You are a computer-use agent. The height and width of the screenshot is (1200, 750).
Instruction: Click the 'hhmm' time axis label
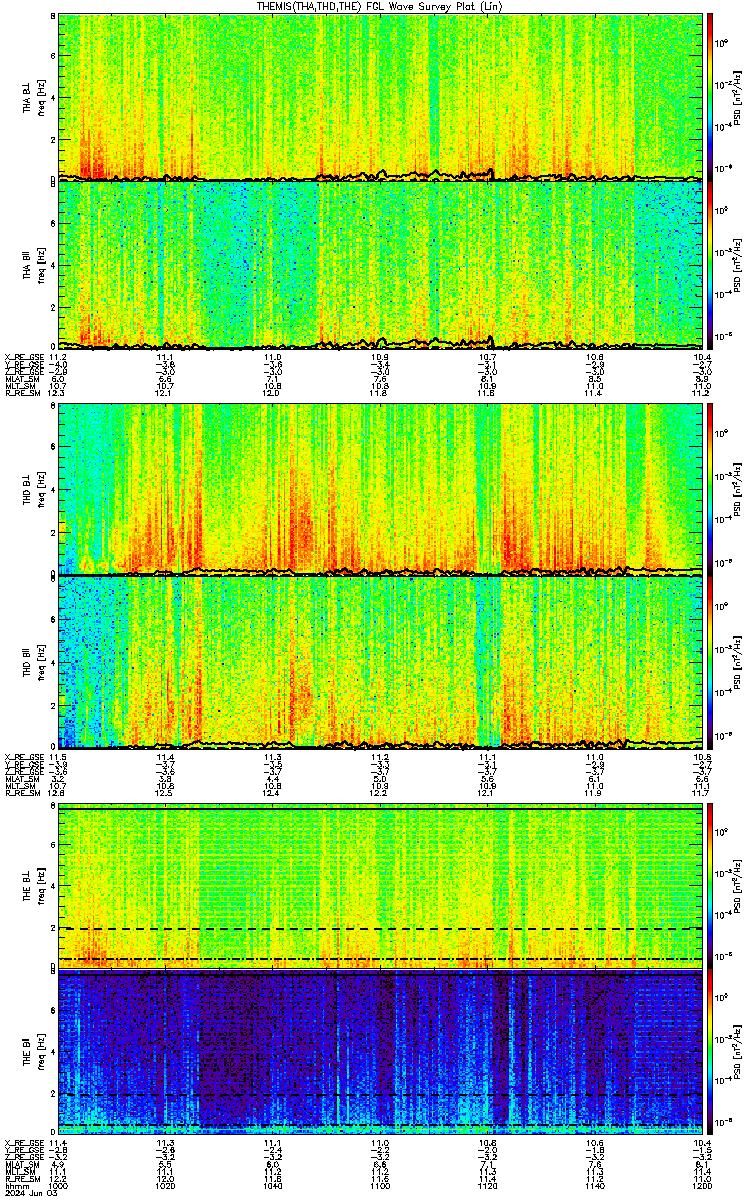15,1185
